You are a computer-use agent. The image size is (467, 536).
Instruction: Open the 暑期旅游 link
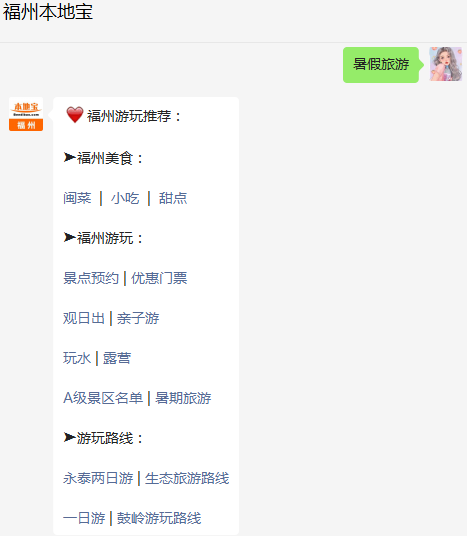(183, 398)
